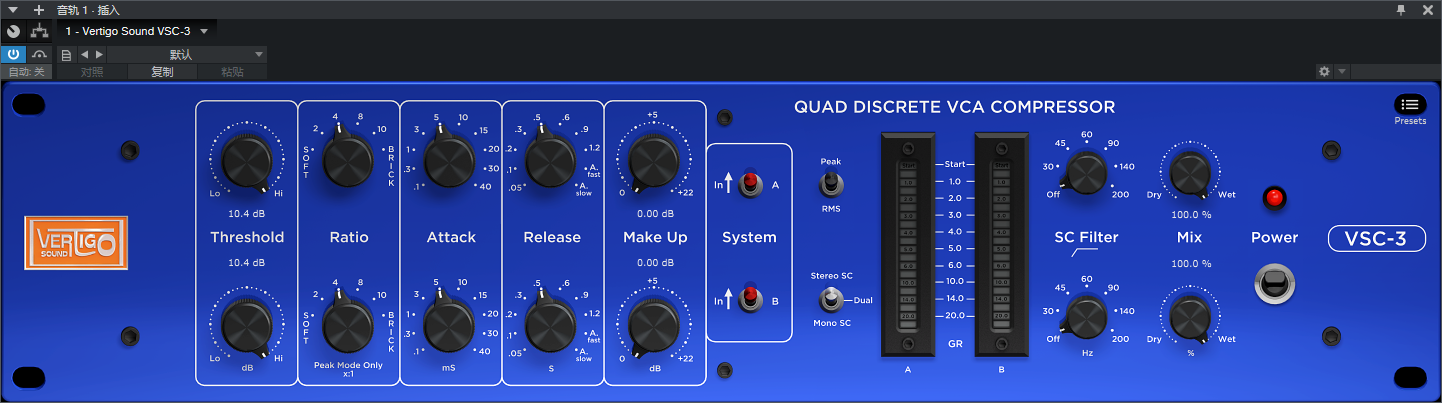Click the preset file document icon
The height and width of the screenshot is (403, 1442).
(66, 54)
